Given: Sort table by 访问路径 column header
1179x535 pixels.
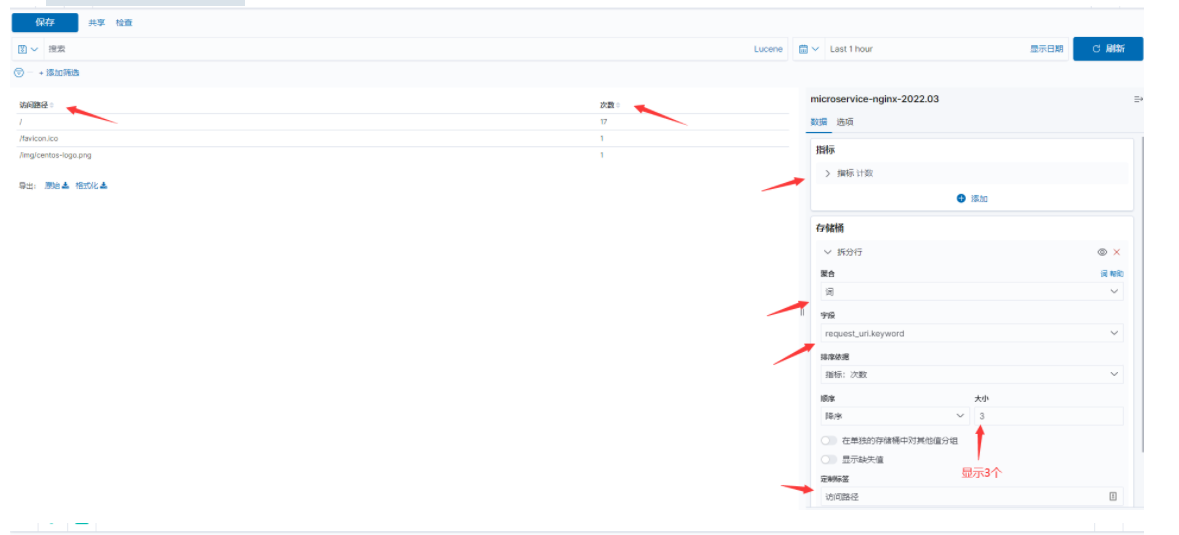Looking at the screenshot, I should pos(36,105).
